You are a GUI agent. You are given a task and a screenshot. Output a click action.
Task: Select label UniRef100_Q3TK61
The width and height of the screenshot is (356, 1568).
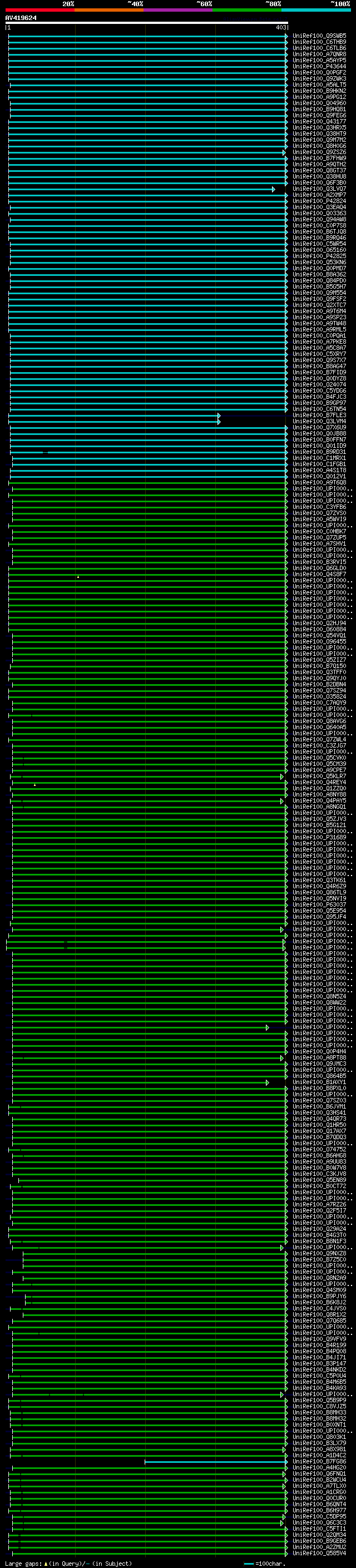click(x=319, y=881)
